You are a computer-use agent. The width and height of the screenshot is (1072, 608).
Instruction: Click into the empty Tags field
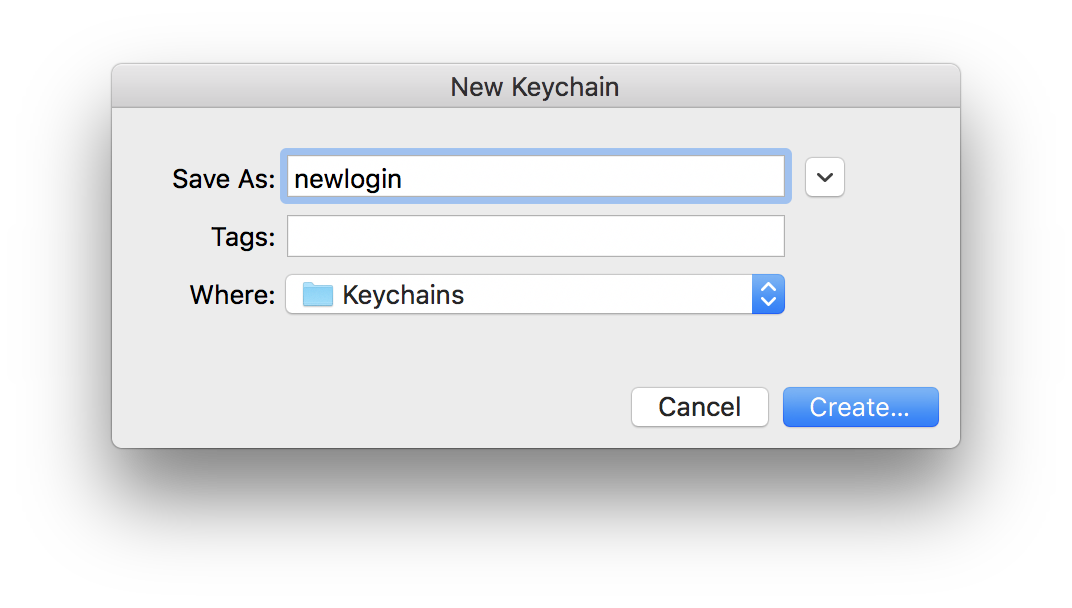[535, 237]
